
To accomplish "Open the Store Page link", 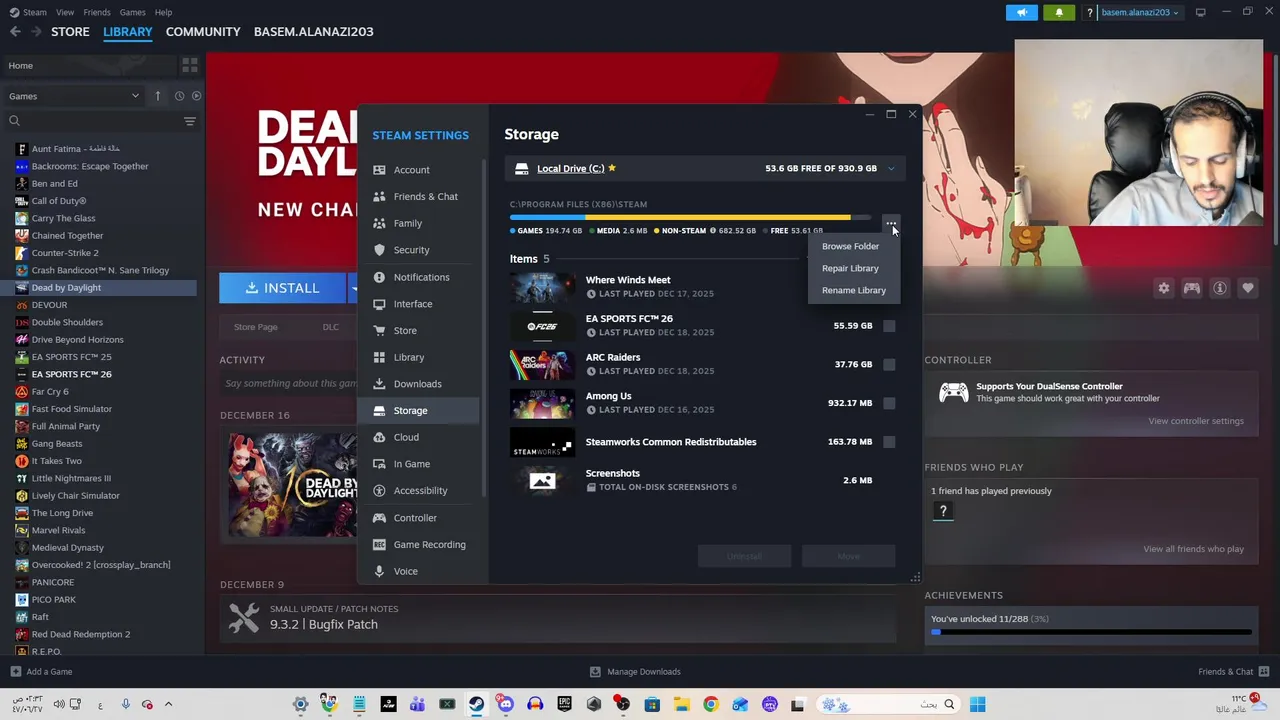I will coord(255,327).
